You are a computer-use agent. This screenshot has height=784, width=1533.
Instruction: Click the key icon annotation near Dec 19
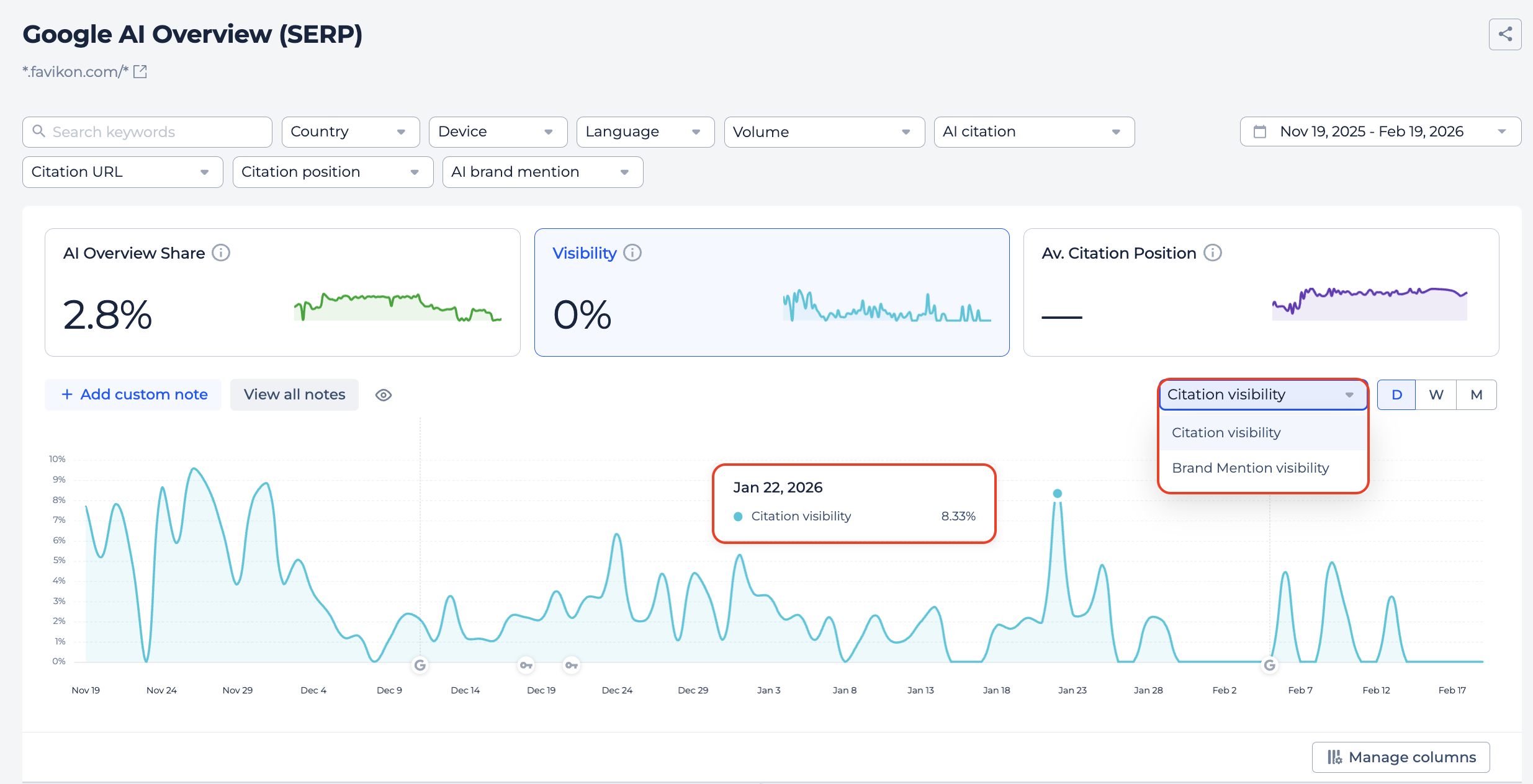pyautogui.click(x=526, y=665)
